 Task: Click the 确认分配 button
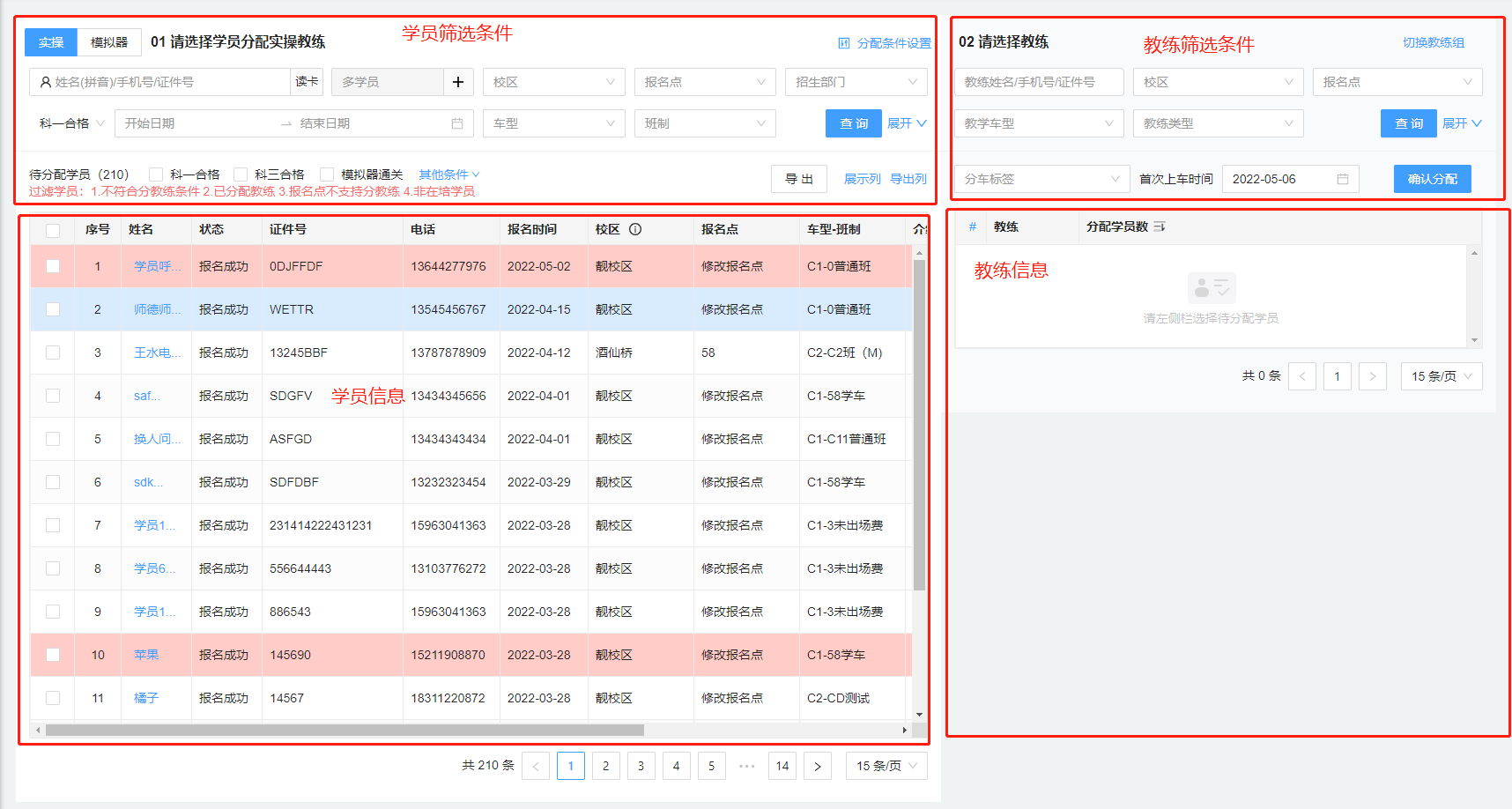(1432, 179)
